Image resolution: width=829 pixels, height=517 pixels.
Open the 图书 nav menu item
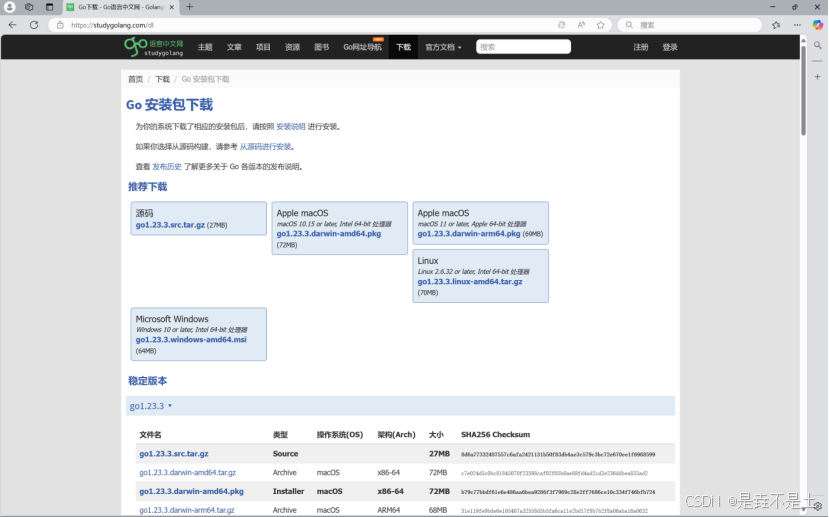pyautogui.click(x=321, y=47)
